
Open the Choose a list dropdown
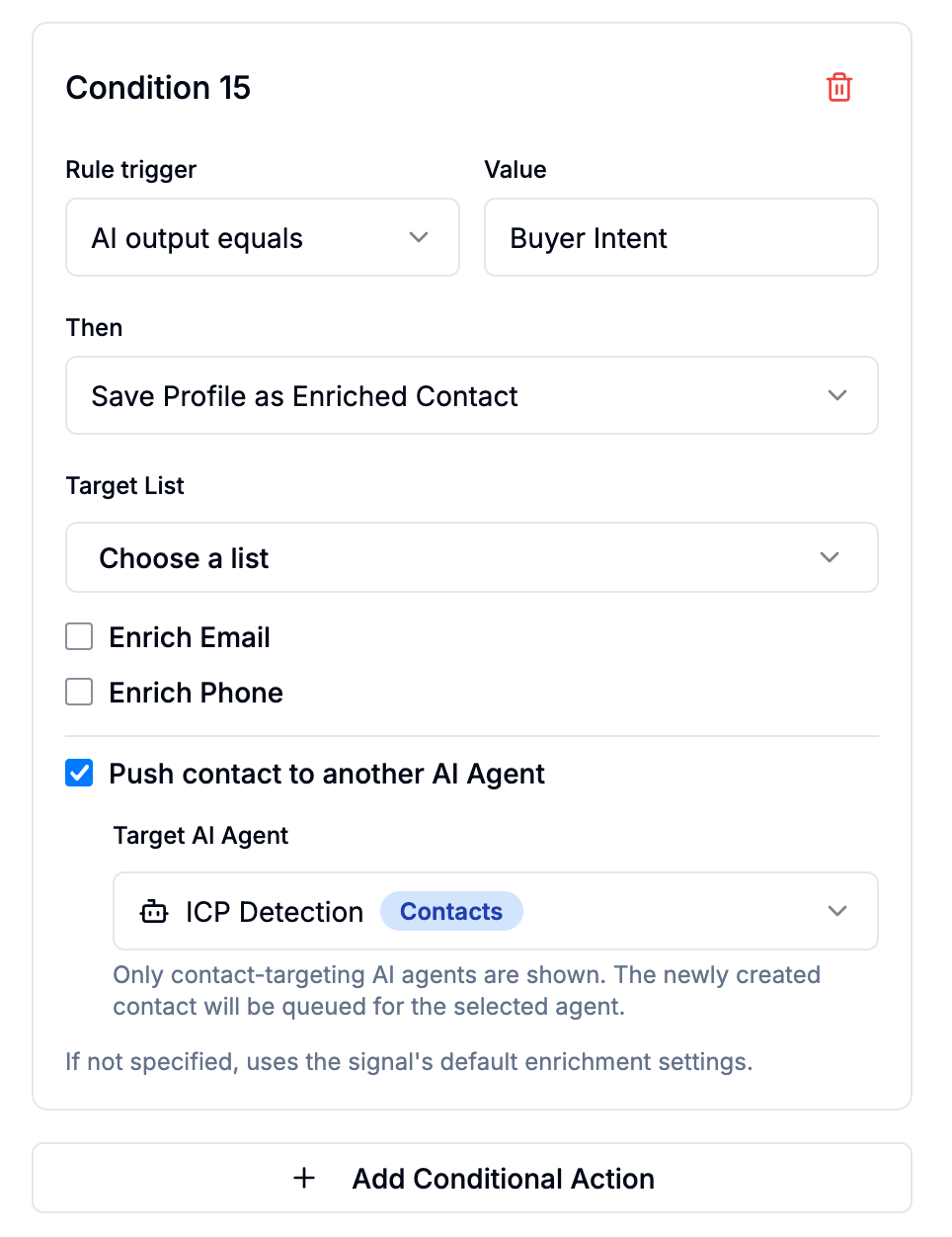pyautogui.click(x=472, y=557)
